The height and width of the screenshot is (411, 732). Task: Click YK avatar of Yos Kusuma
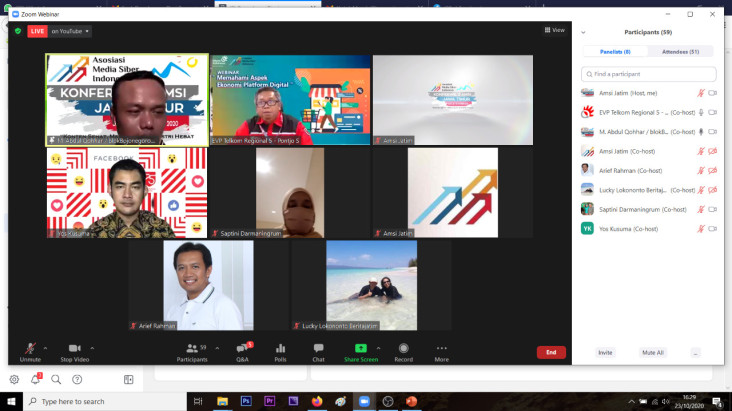pos(587,228)
